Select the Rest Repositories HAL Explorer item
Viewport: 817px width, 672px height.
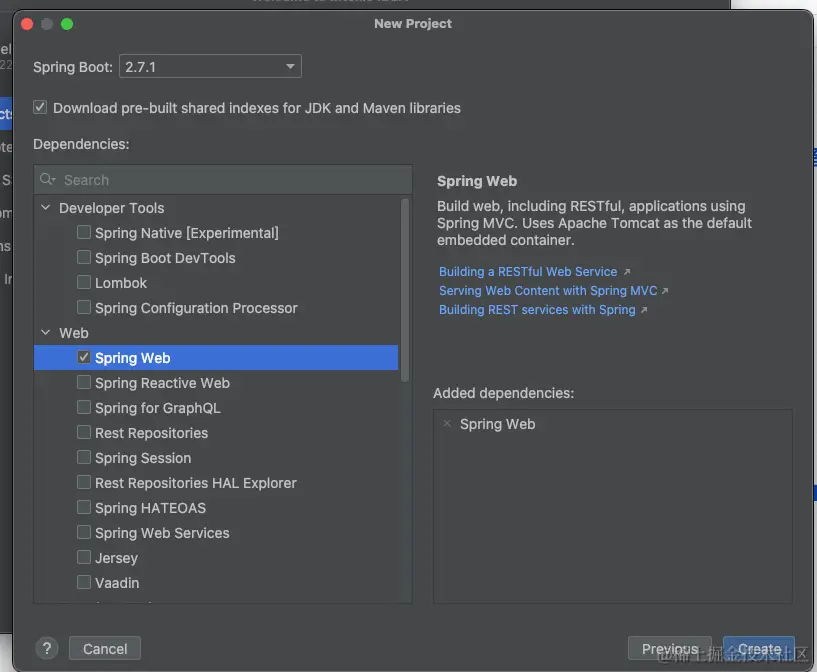pos(195,483)
